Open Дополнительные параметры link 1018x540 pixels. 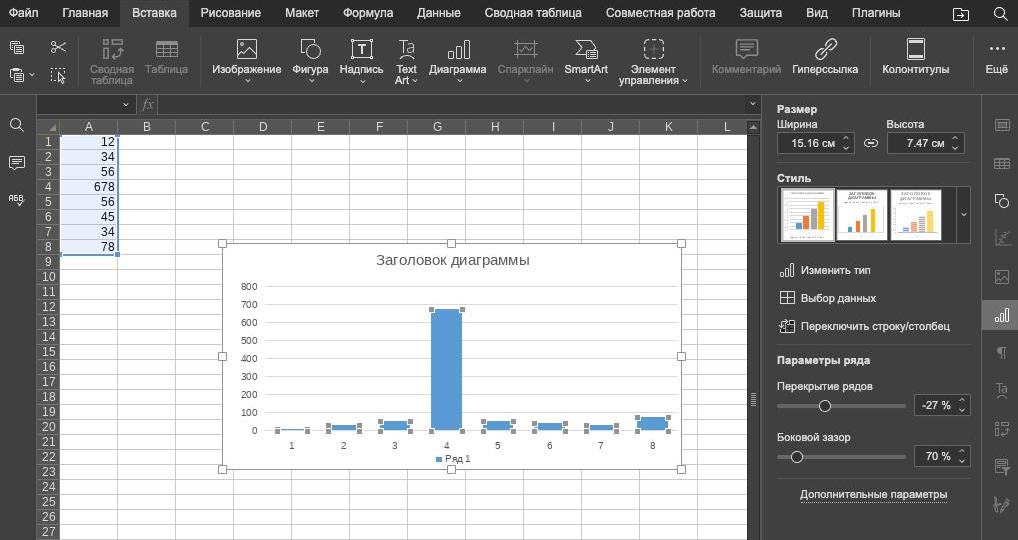[873, 494]
